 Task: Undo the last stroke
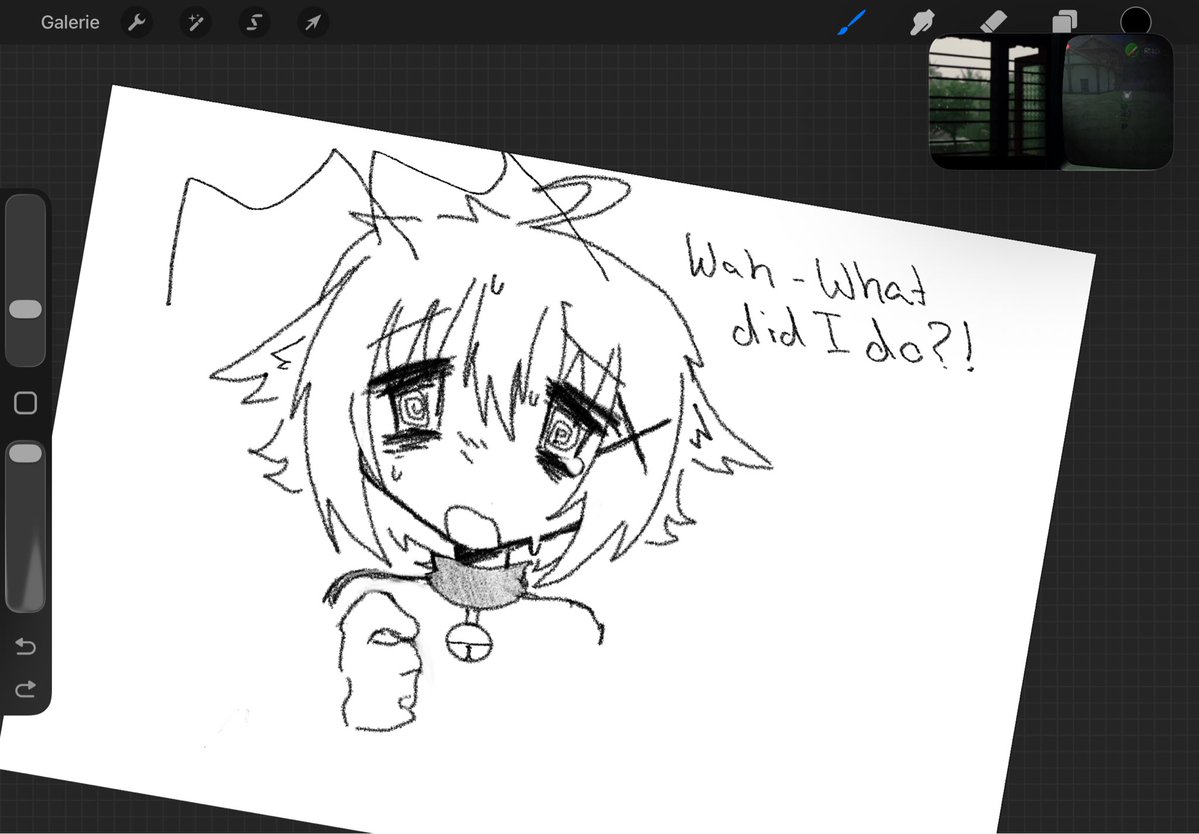click(x=25, y=647)
